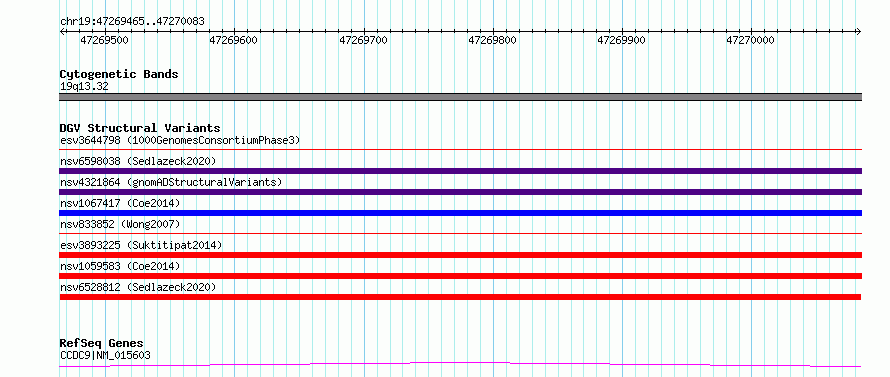Click the 47269600 ruler tick label
The height and width of the screenshot is (377, 890).
point(233,40)
